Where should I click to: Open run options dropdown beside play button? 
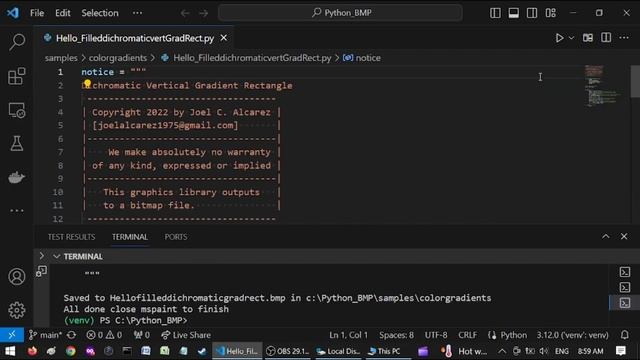(x=571, y=38)
